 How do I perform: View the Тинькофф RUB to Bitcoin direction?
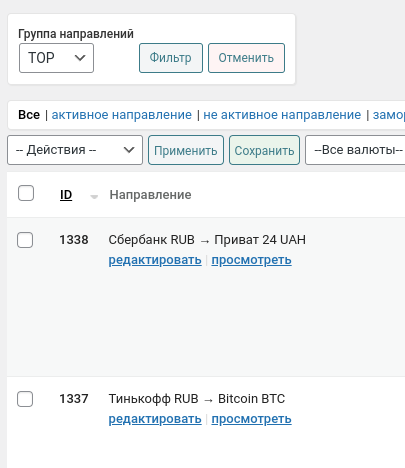click(x=252, y=419)
